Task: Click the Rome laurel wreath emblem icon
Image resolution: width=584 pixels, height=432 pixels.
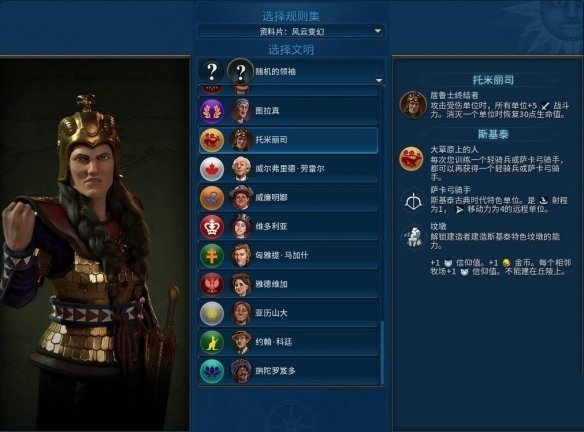Action: point(212,111)
